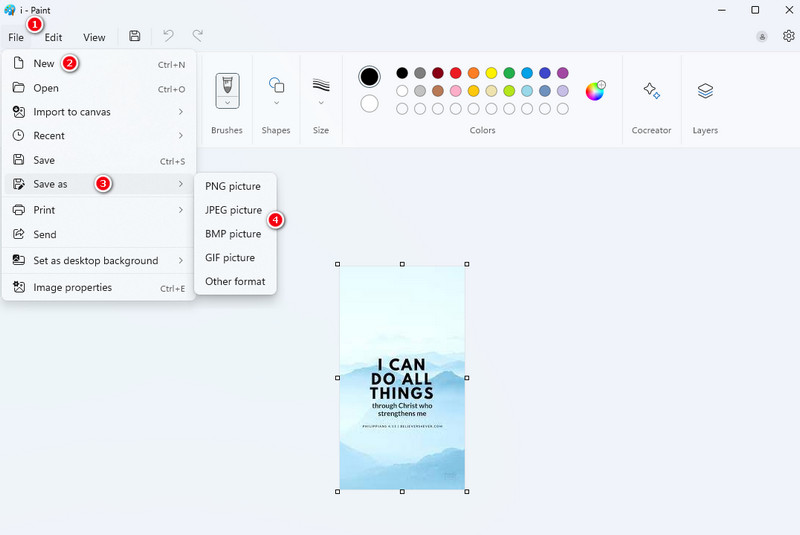Image resolution: width=800 pixels, height=535 pixels.
Task: Select primary black color circle
Action: tap(370, 77)
